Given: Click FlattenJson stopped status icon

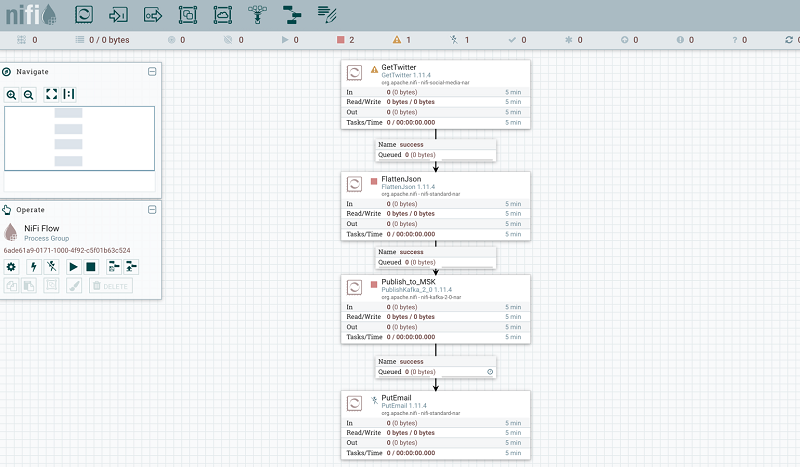Looking at the screenshot, I should coord(374,181).
